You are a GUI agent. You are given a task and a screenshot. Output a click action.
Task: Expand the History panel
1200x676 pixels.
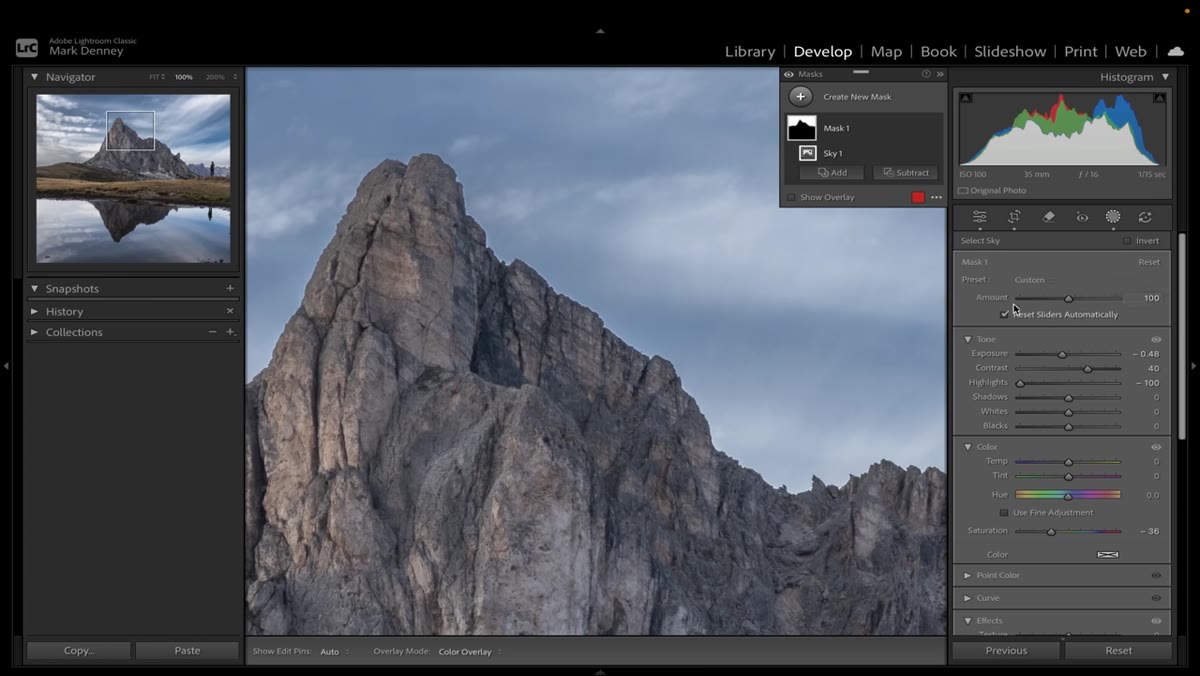[x=34, y=311]
